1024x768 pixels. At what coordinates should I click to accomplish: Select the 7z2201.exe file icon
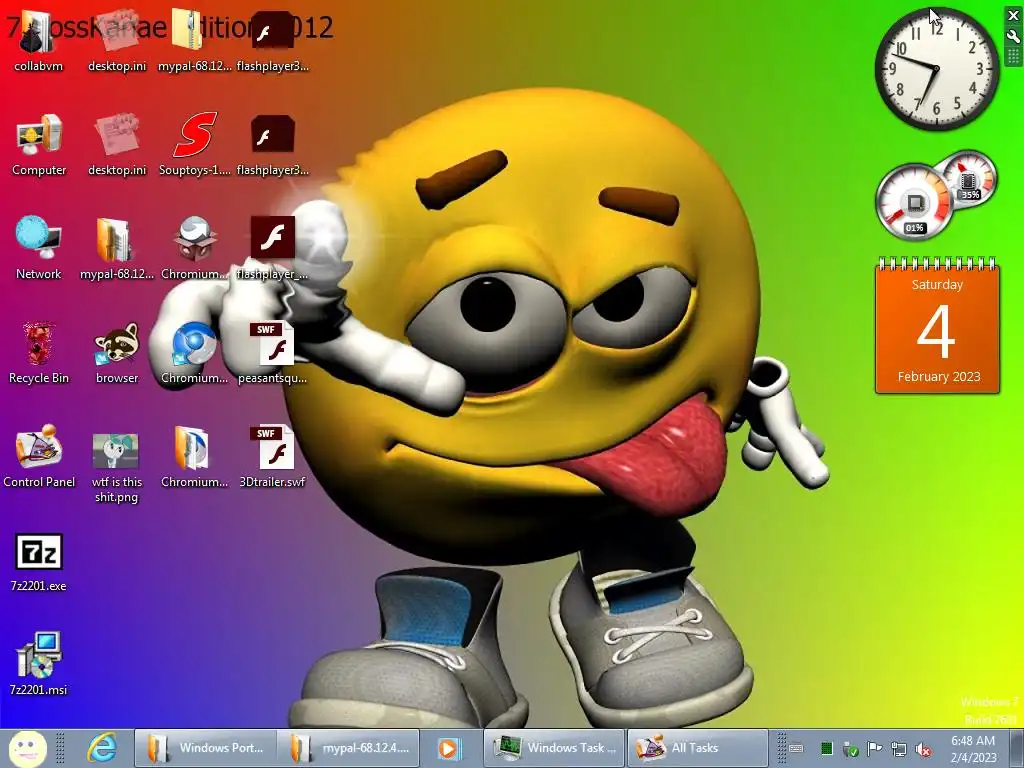(x=39, y=562)
